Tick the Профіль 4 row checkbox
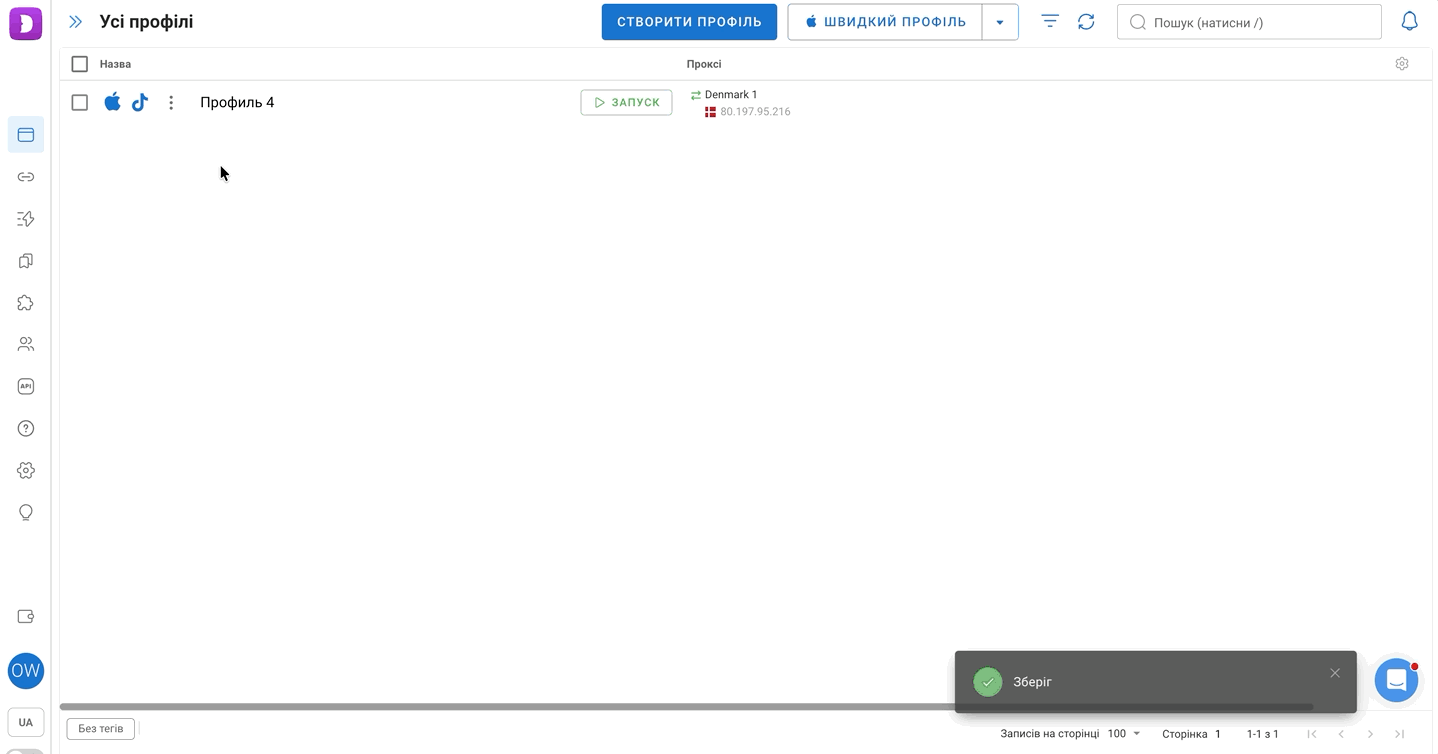The width and height of the screenshot is (1438, 754). click(x=80, y=102)
